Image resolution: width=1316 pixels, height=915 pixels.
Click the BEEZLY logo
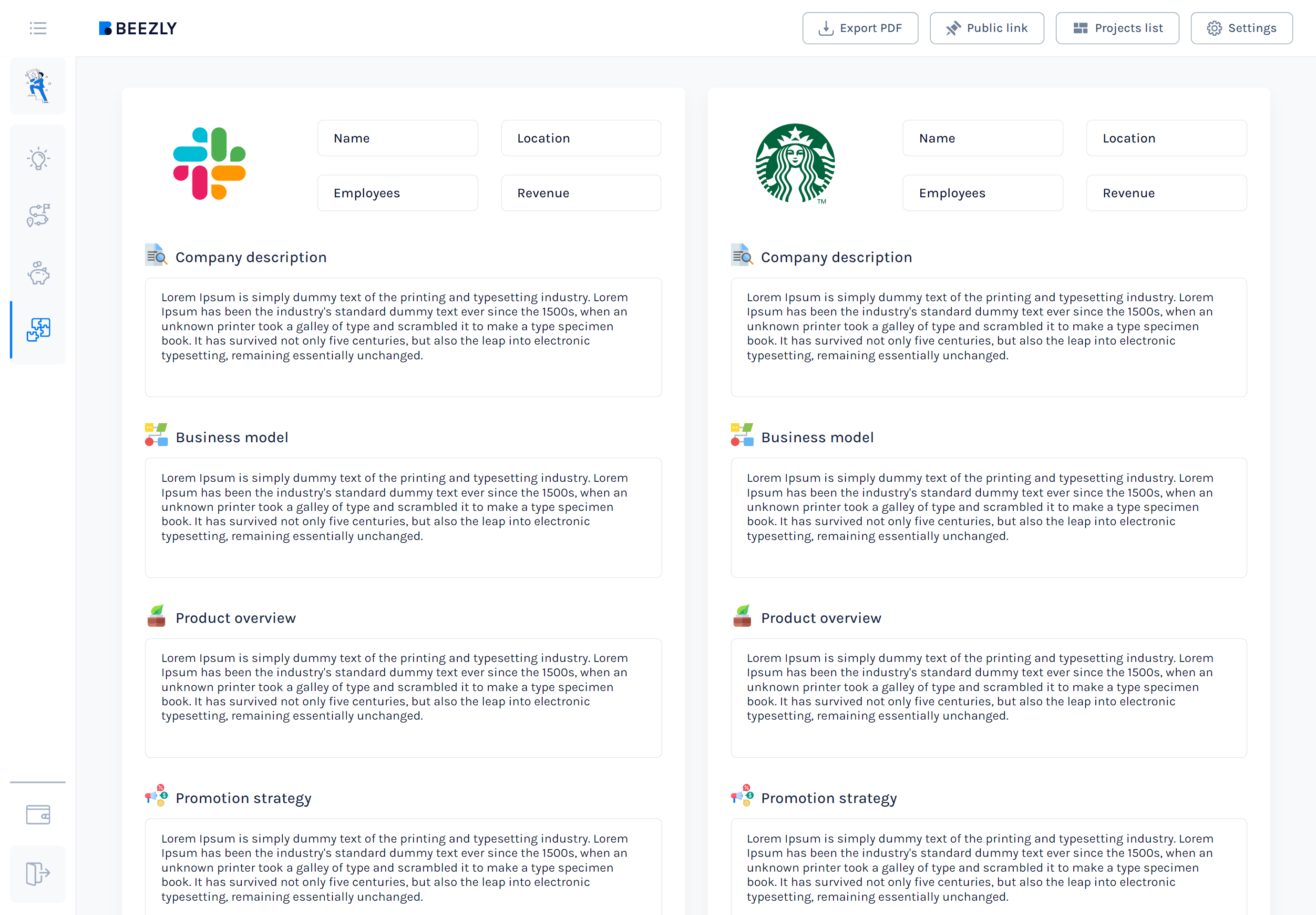coord(137,28)
